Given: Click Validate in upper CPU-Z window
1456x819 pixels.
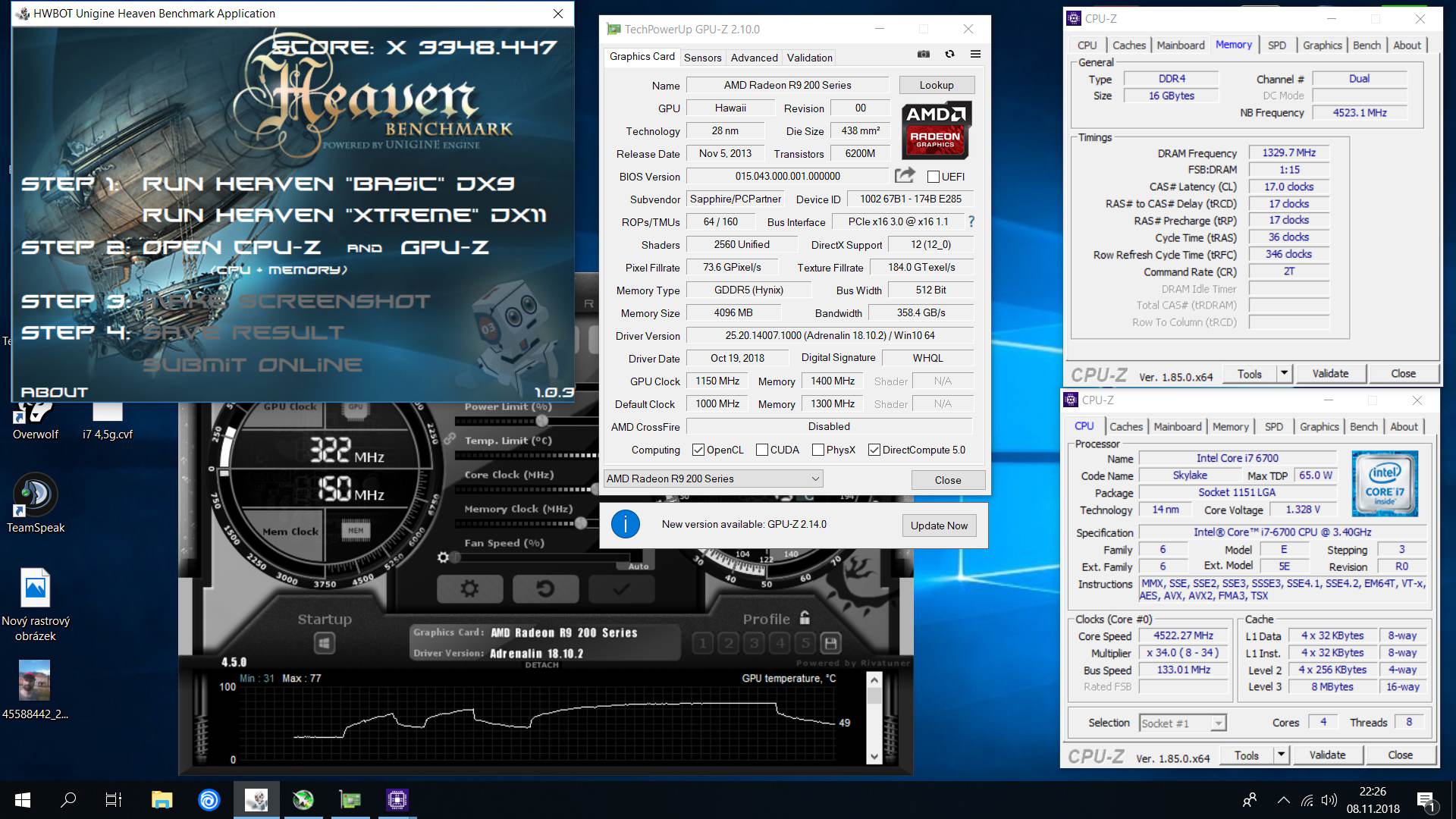Looking at the screenshot, I should click(x=1330, y=373).
